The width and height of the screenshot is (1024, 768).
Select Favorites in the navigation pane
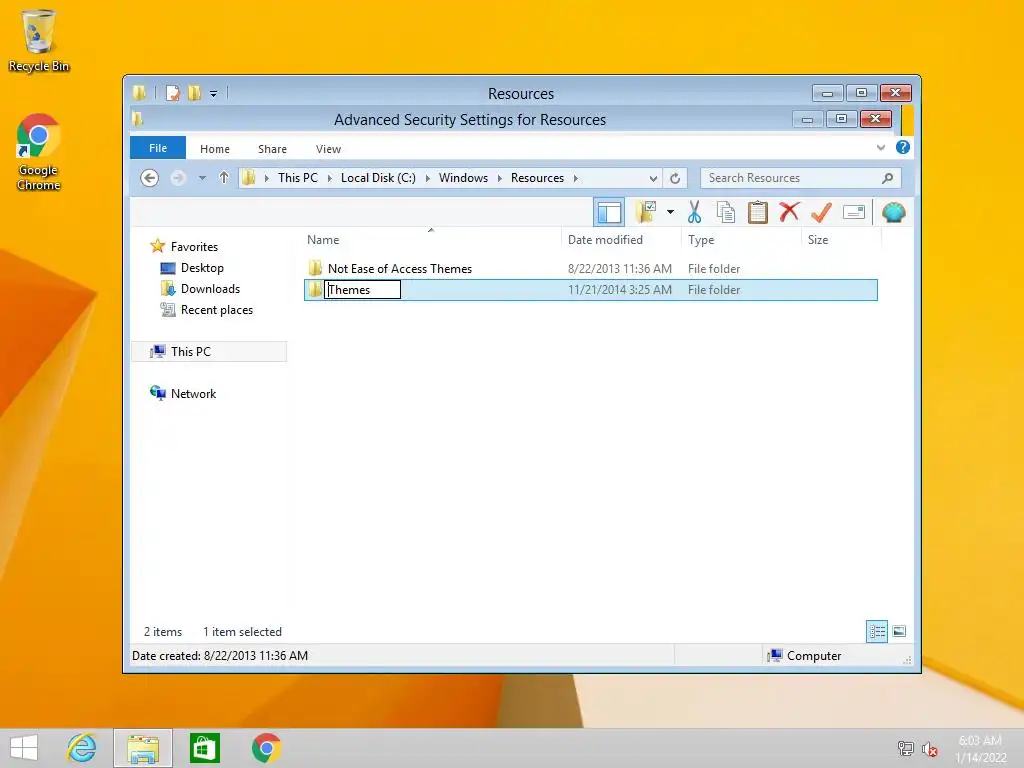point(194,247)
